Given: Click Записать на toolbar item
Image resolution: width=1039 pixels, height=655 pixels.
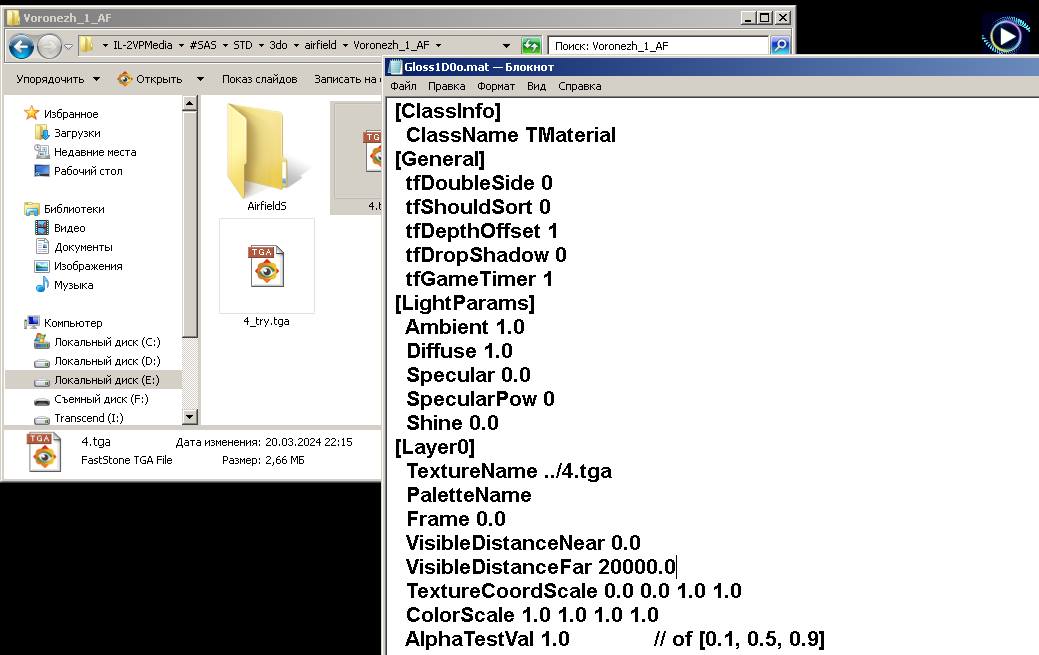Looking at the screenshot, I should click(x=345, y=79).
